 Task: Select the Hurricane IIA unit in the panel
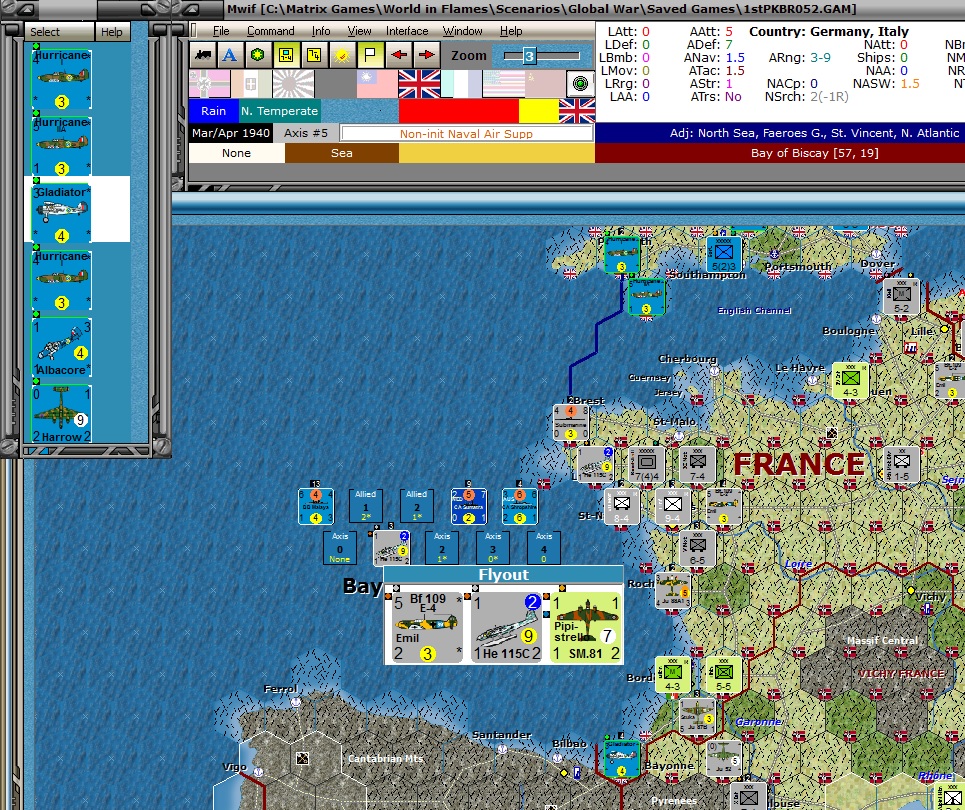(62, 146)
